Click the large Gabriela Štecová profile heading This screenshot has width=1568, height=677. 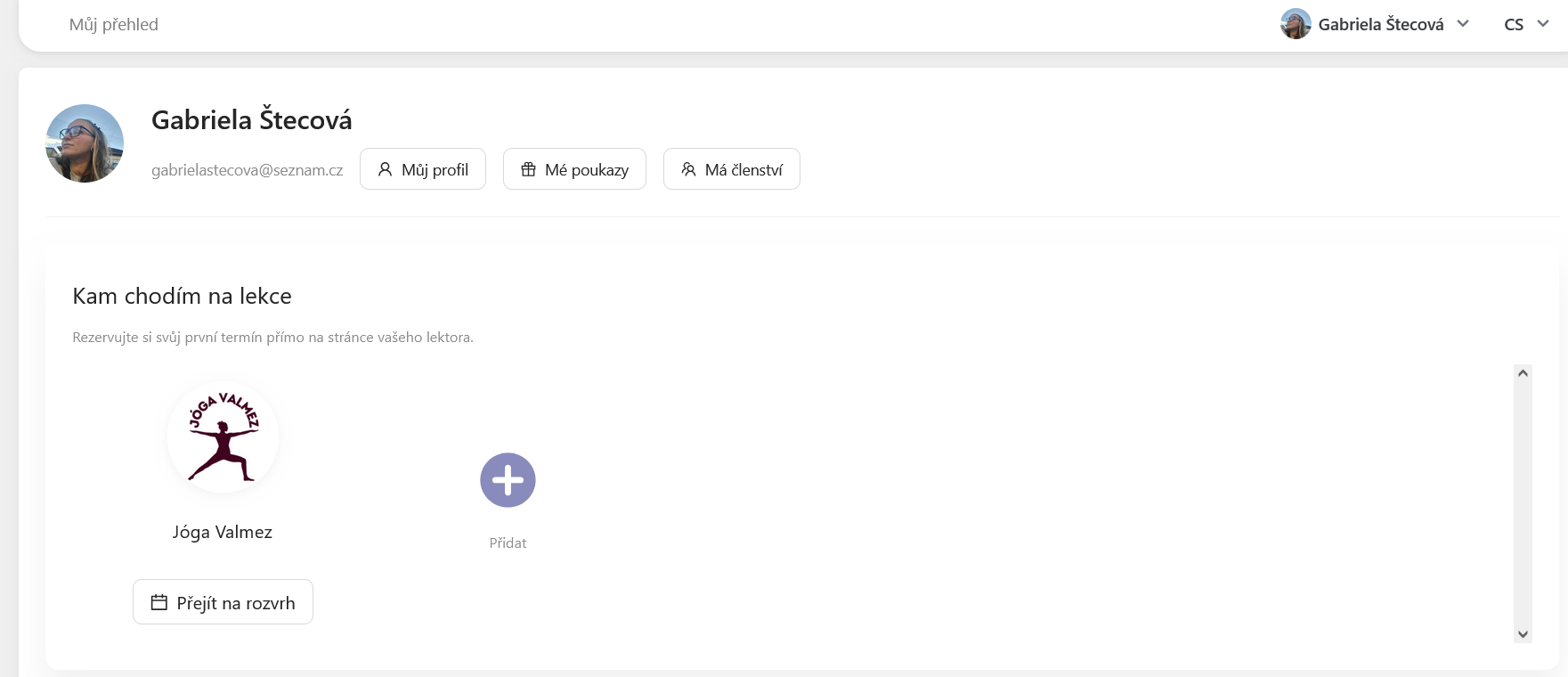[x=252, y=120]
